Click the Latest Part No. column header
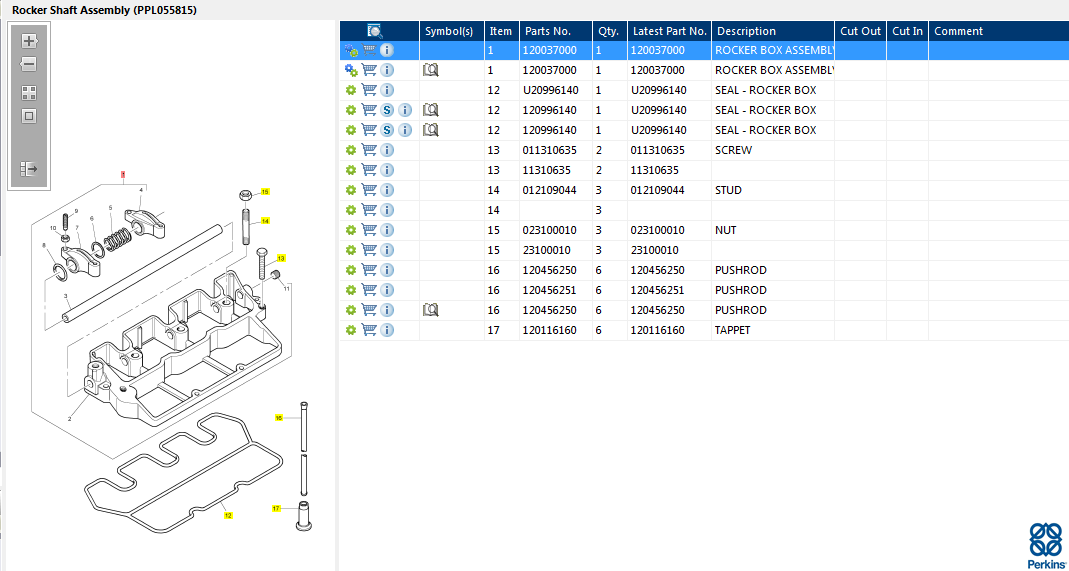Image resolution: width=1069 pixels, height=571 pixels. [x=669, y=31]
